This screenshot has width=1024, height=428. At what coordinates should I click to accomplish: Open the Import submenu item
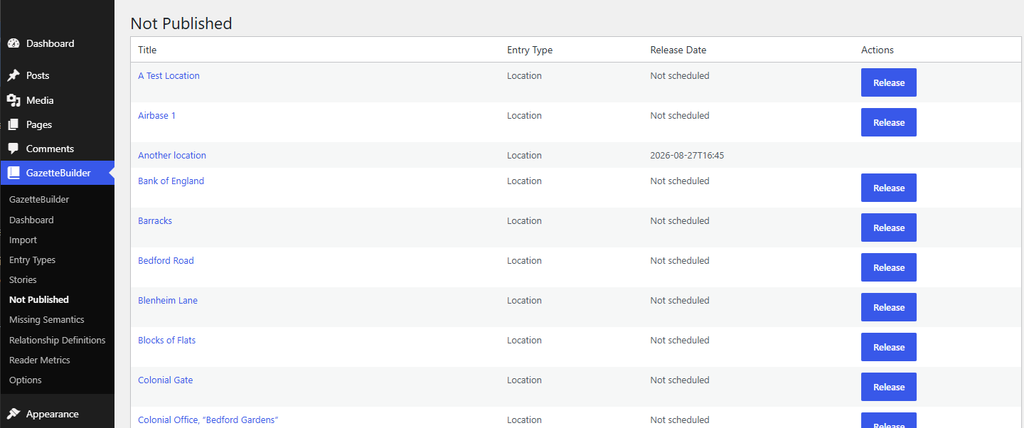[23, 240]
